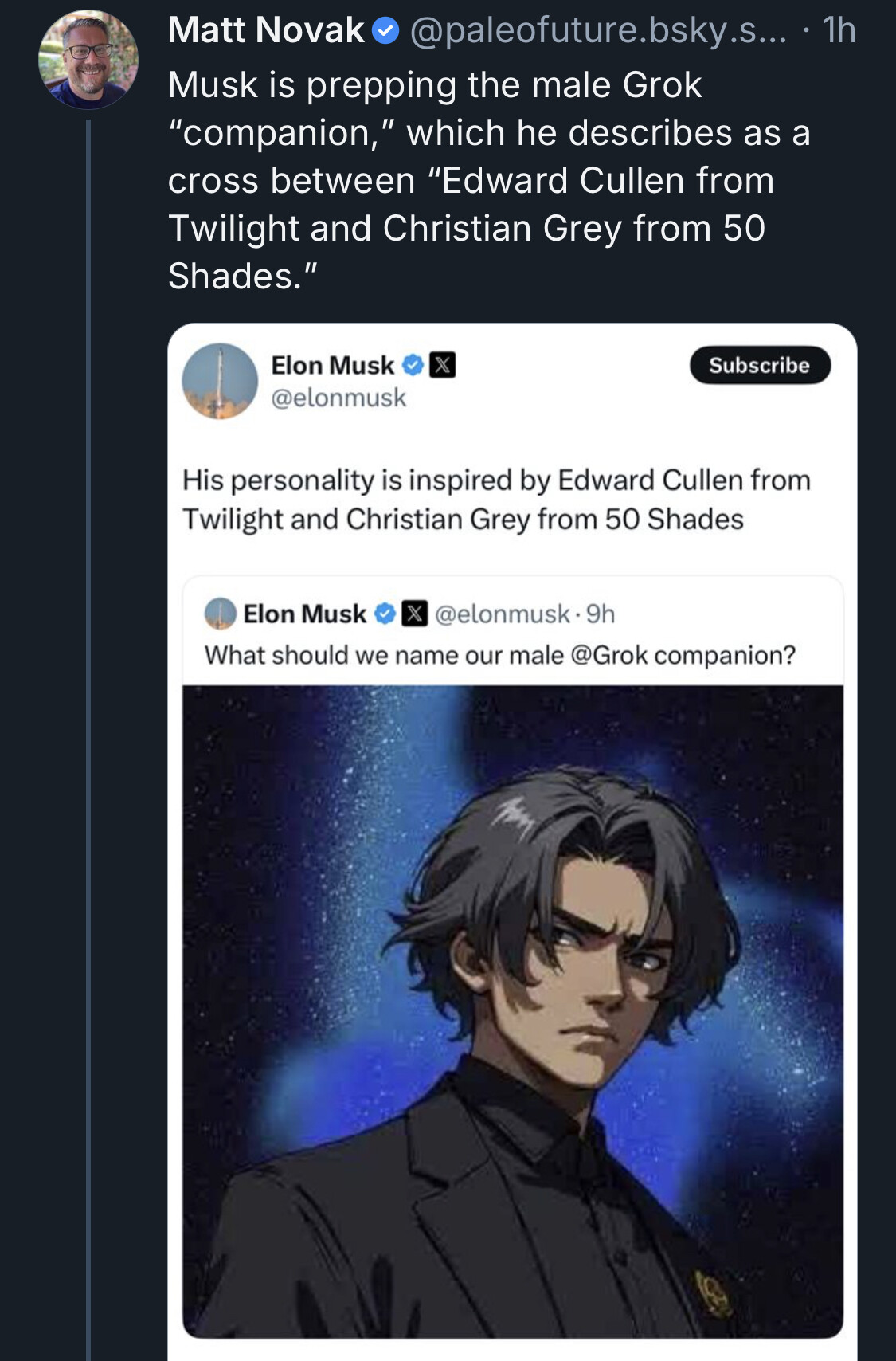
Task: Click the 9h timestamp in the quoted tweet
Action: pos(601,614)
